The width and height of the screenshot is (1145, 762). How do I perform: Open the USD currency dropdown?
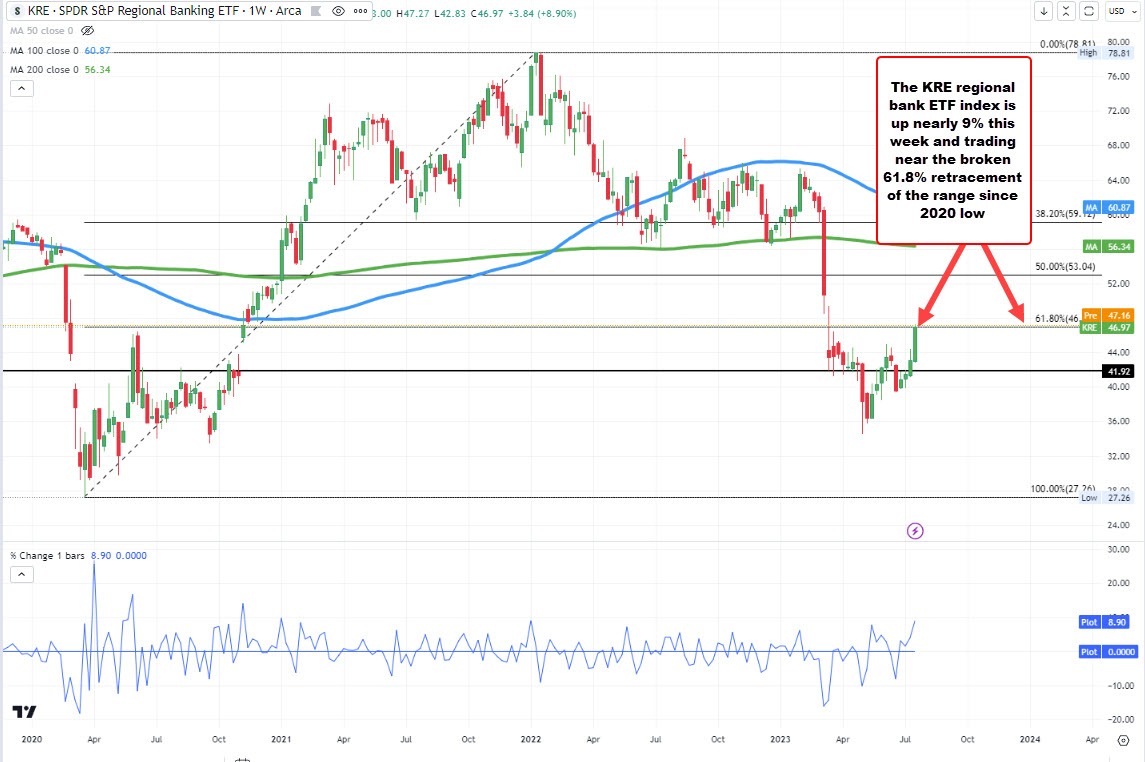pyautogui.click(x=1121, y=11)
